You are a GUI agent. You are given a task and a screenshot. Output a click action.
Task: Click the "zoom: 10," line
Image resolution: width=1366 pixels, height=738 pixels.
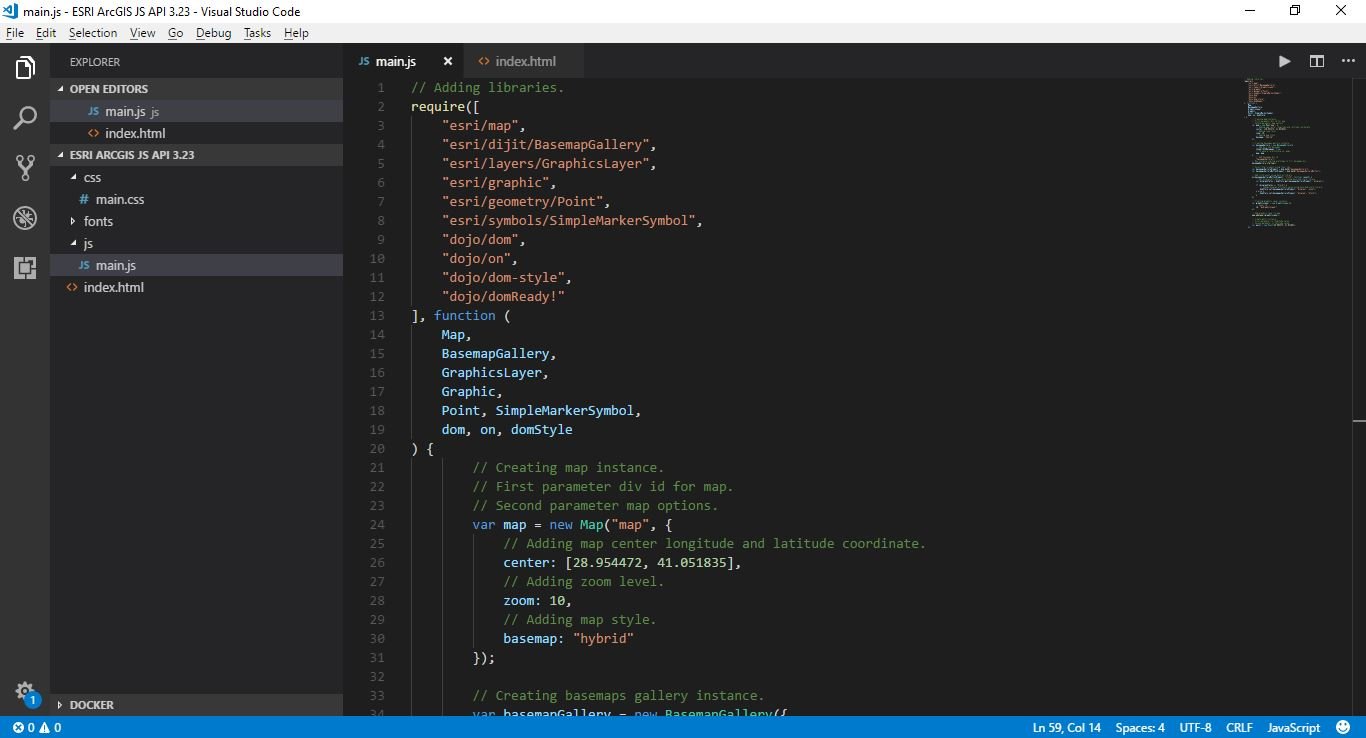[x=537, y=601]
